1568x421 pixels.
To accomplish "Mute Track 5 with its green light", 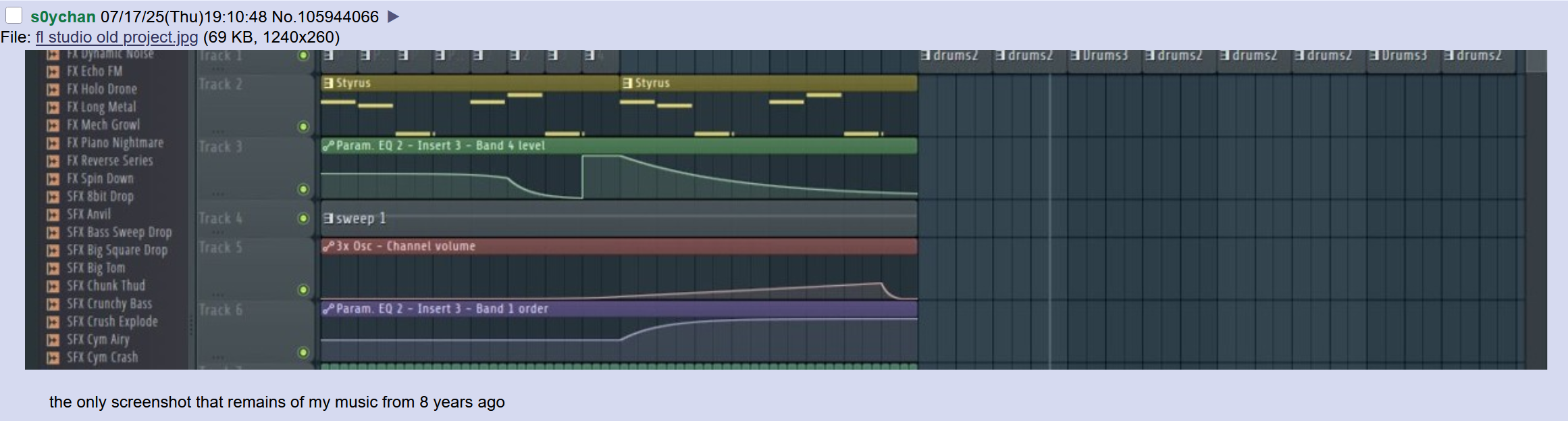I will click(303, 290).
